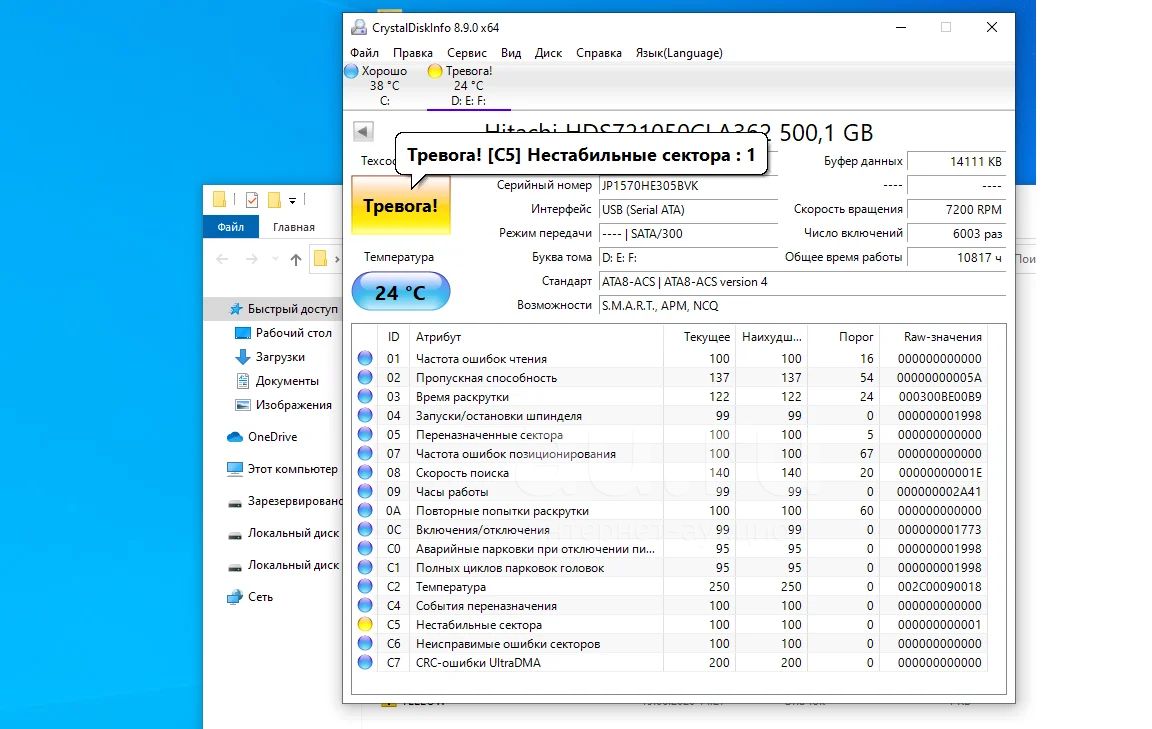Click the Explorer Forward navigation arrow
The width and height of the screenshot is (1152, 729).
click(251, 259)
